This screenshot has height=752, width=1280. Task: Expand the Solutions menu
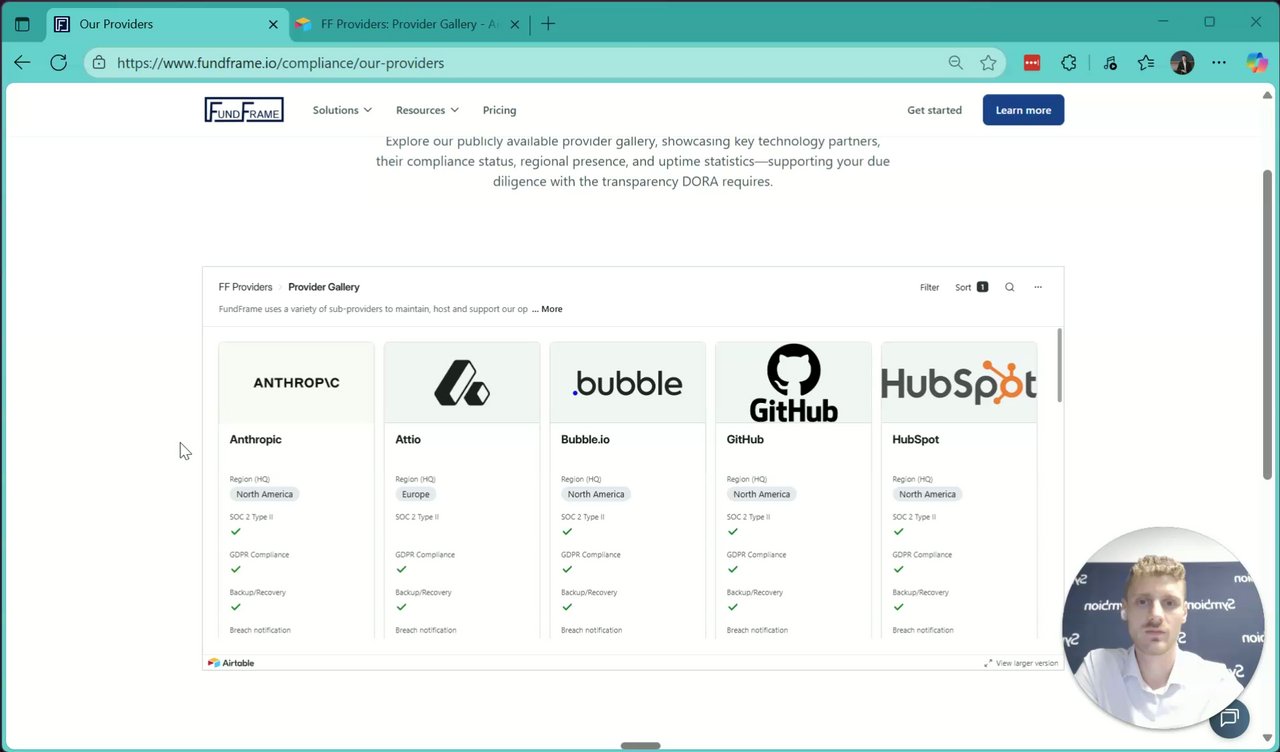(342, 110)
